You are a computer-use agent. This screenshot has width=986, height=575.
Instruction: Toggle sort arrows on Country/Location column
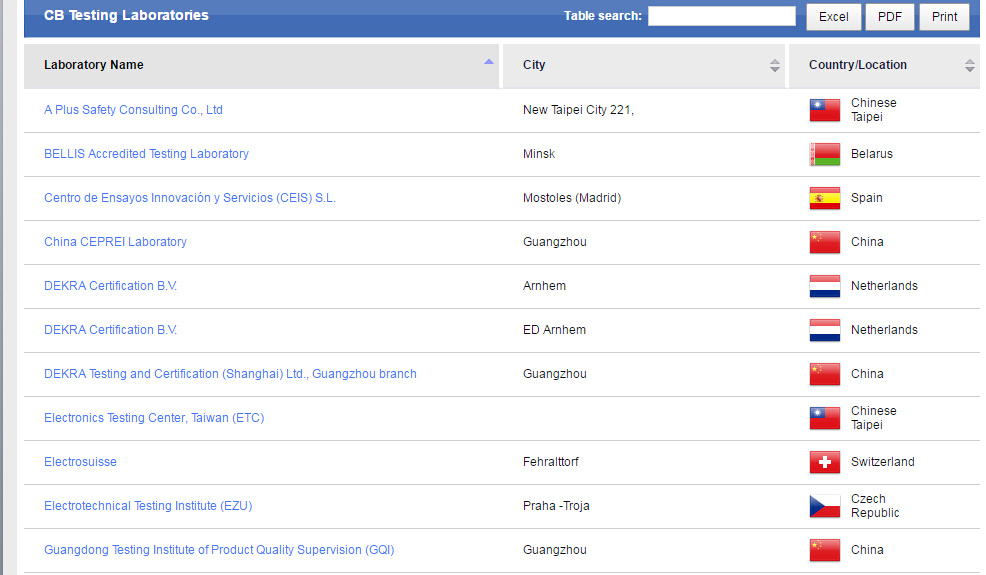click(969, 66)
